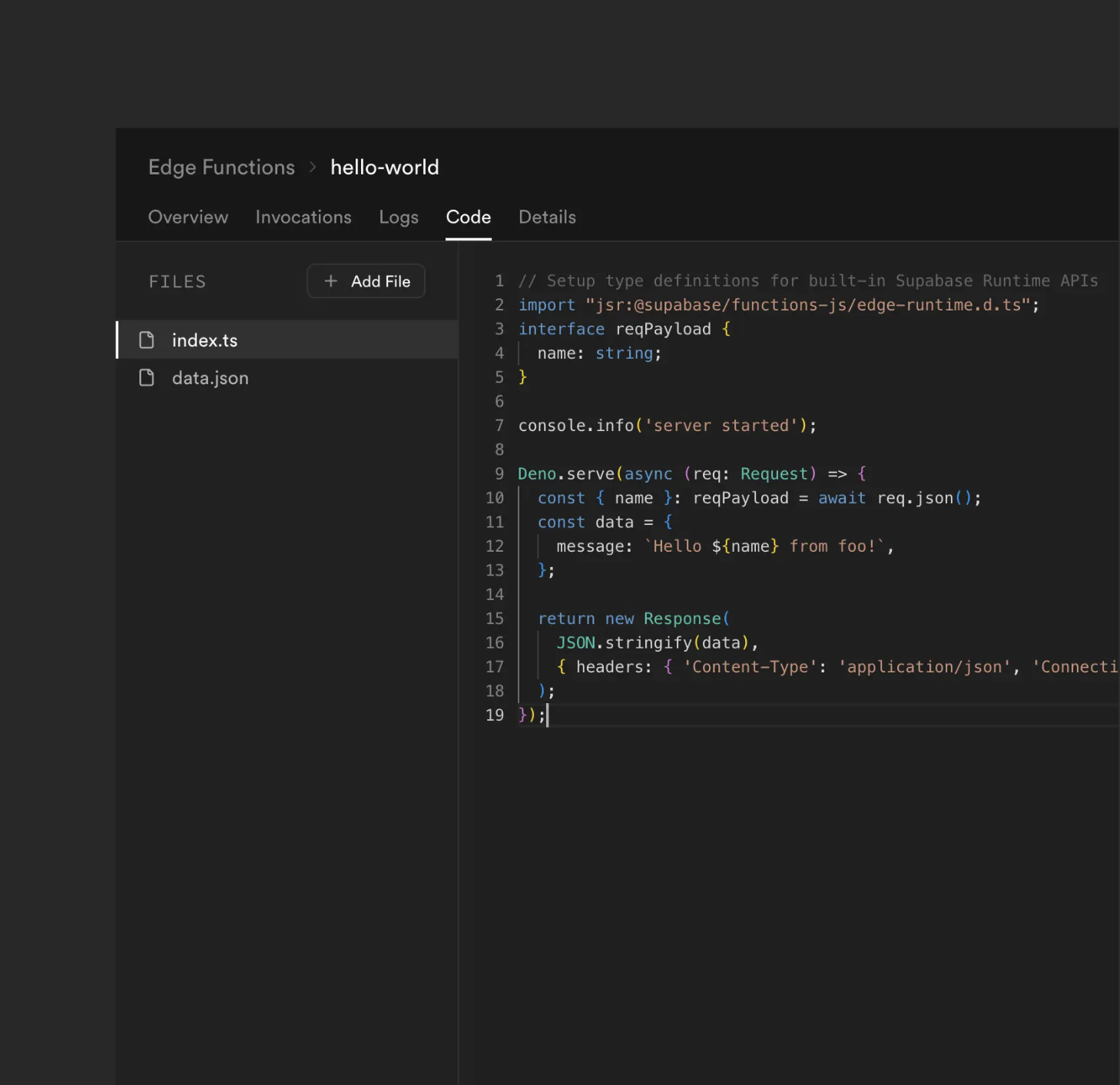Click line number 9 in the gutter
This screenshot has width=1120, height=1085.
(499, 473)
